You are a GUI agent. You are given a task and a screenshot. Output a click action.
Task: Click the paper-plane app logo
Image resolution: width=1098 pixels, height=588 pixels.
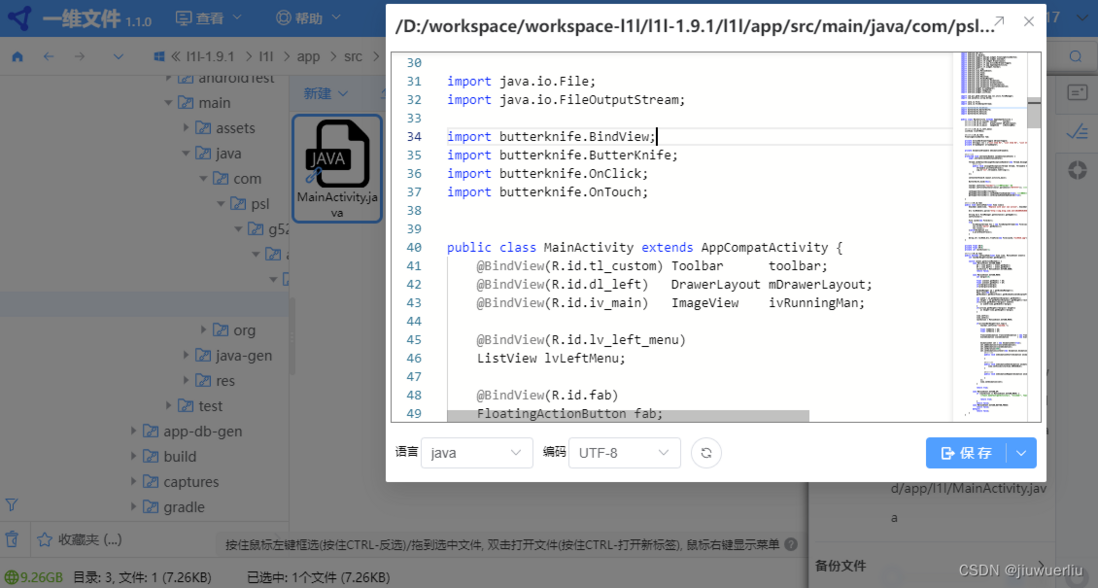(x=20, y=18)
